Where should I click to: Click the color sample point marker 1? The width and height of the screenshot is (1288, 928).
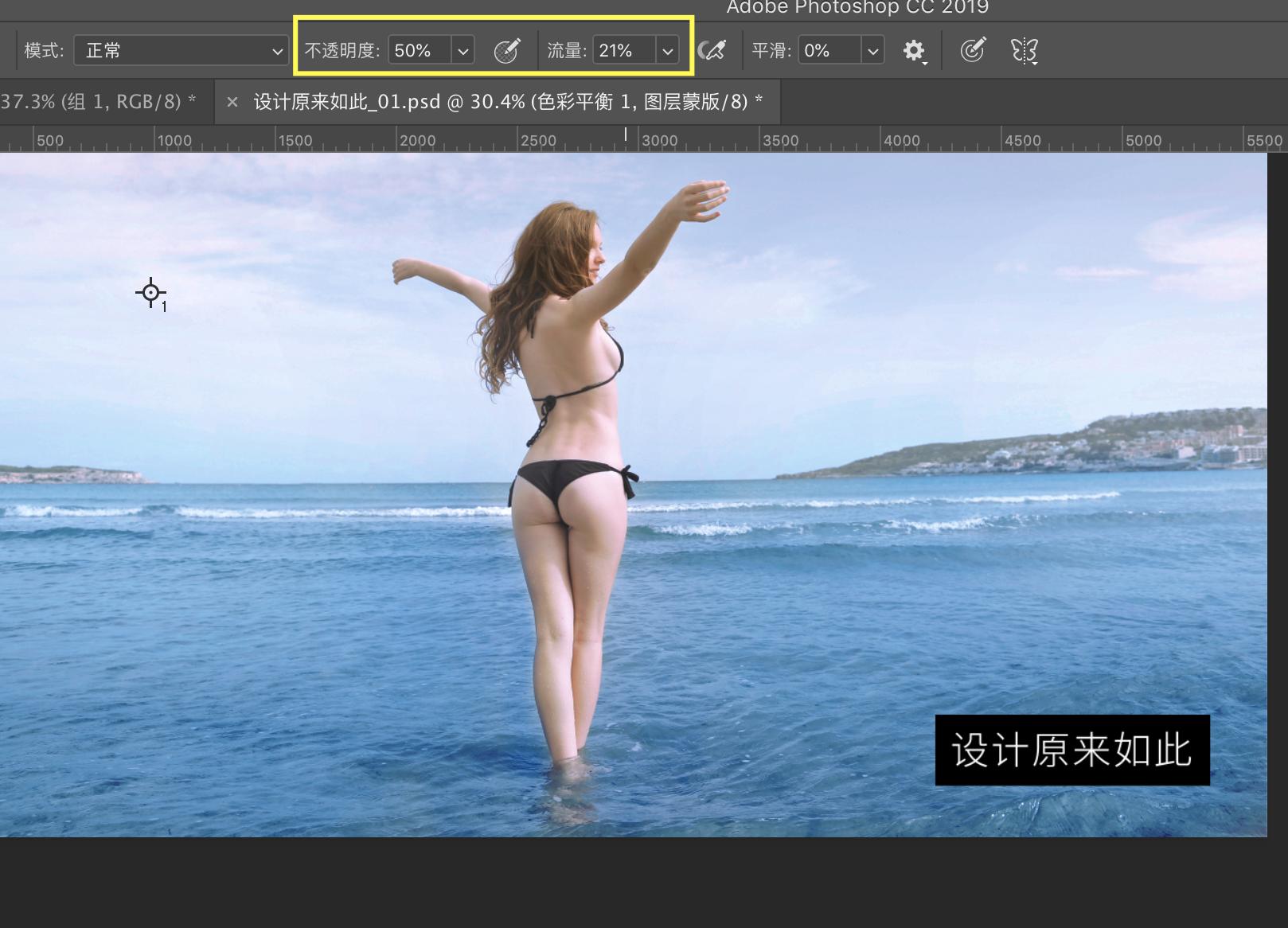(x=151, y=292)
